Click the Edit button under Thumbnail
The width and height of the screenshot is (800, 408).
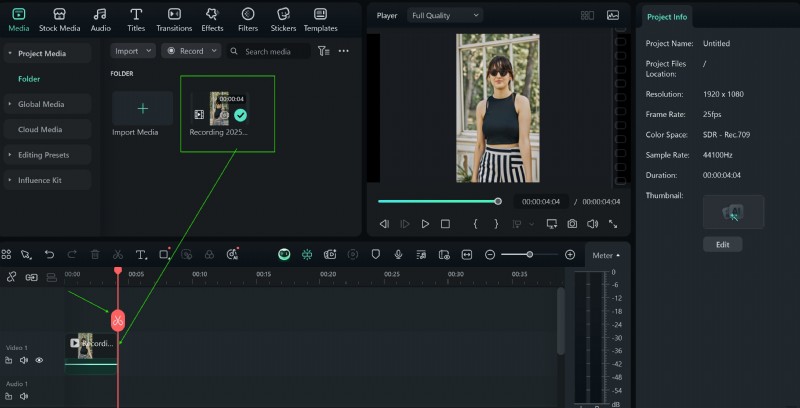tap(722, 244)
